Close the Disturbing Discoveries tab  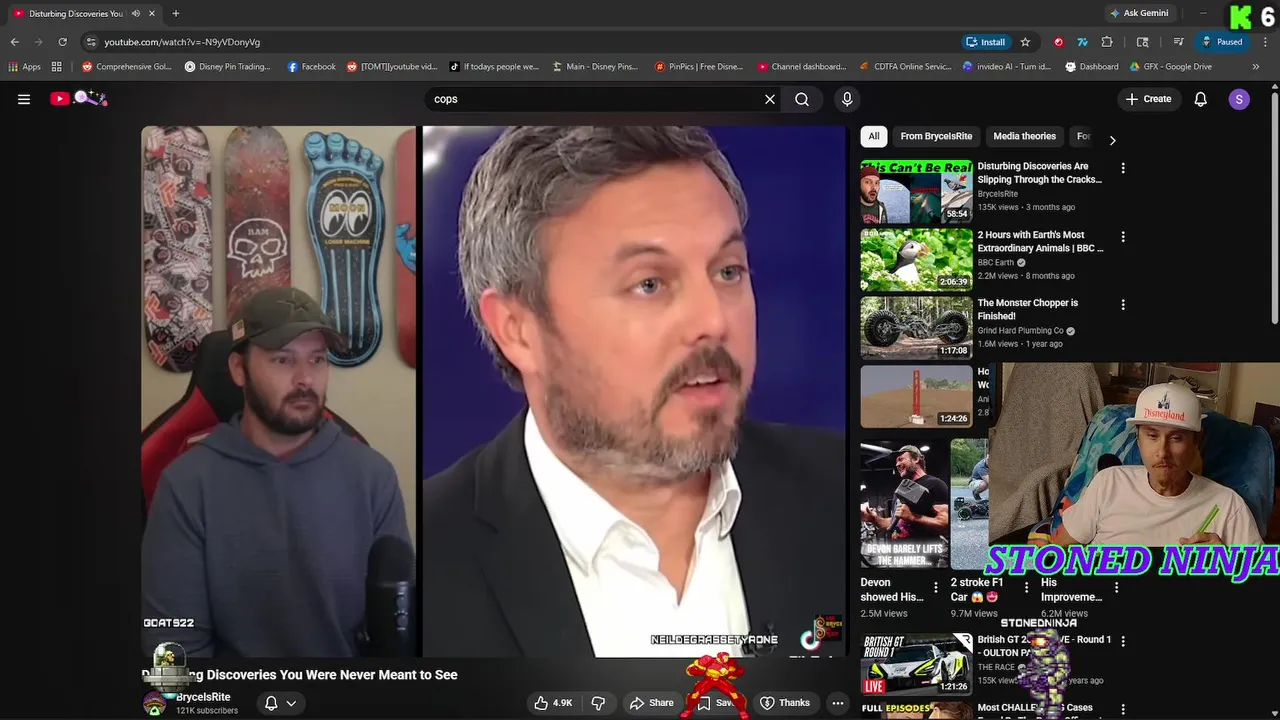click(152, 14)
